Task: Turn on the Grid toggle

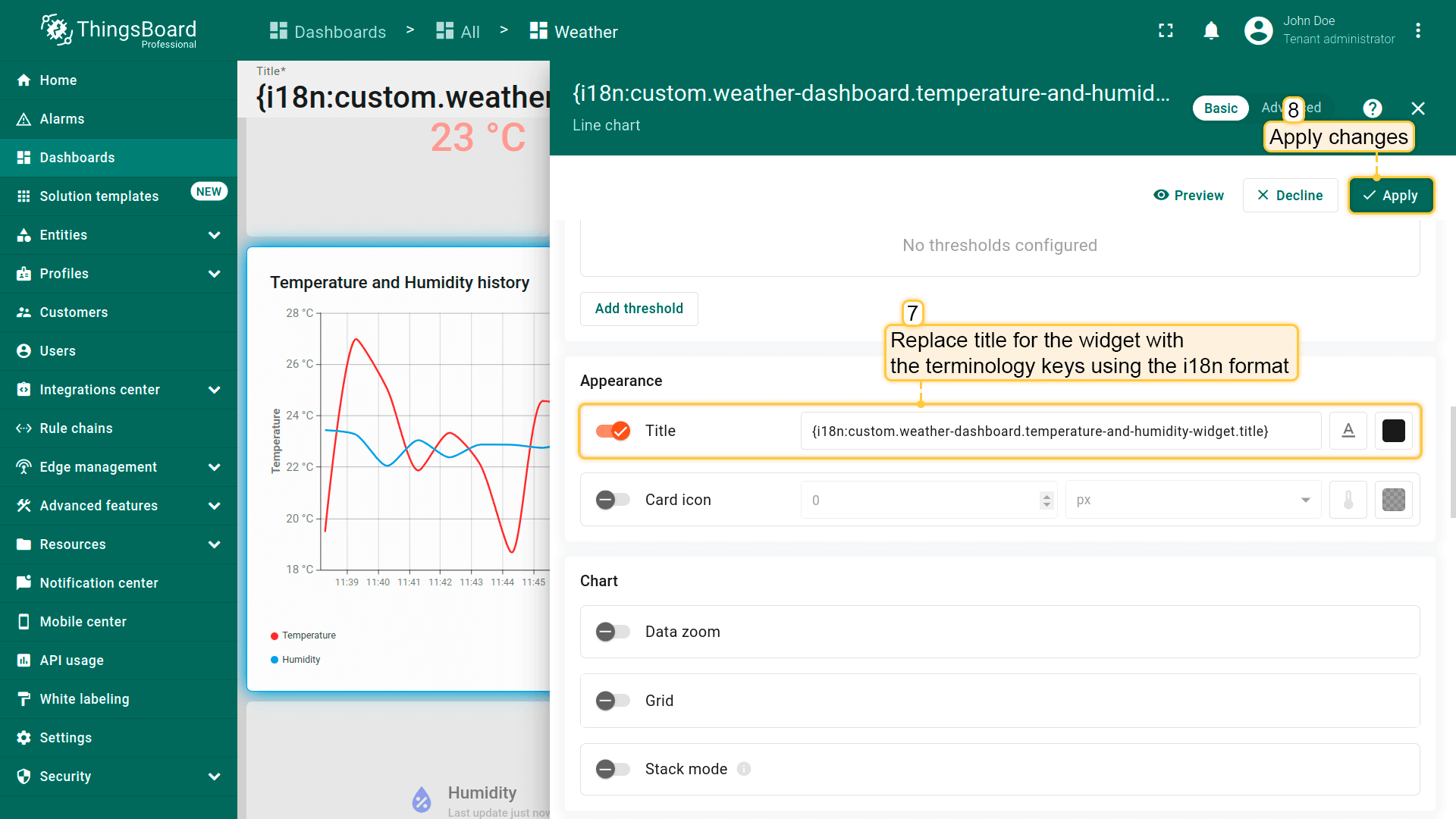Action: [x=613, y=701]
